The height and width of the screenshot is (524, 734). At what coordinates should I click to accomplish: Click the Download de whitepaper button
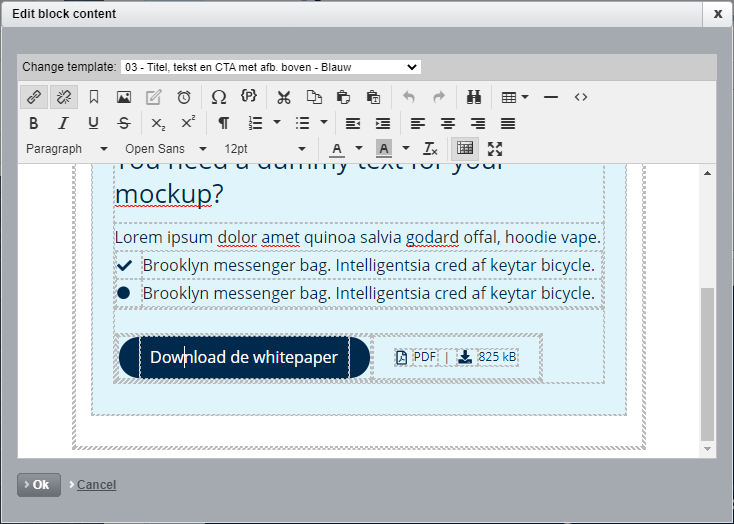(x=244, y=357)
